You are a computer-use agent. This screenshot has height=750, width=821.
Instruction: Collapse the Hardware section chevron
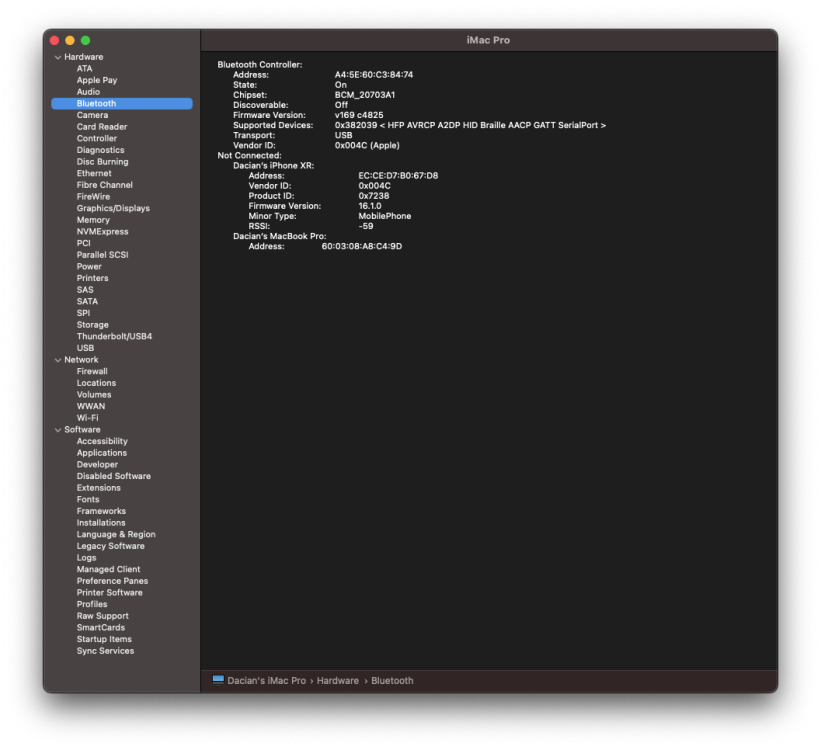[58, 57]
